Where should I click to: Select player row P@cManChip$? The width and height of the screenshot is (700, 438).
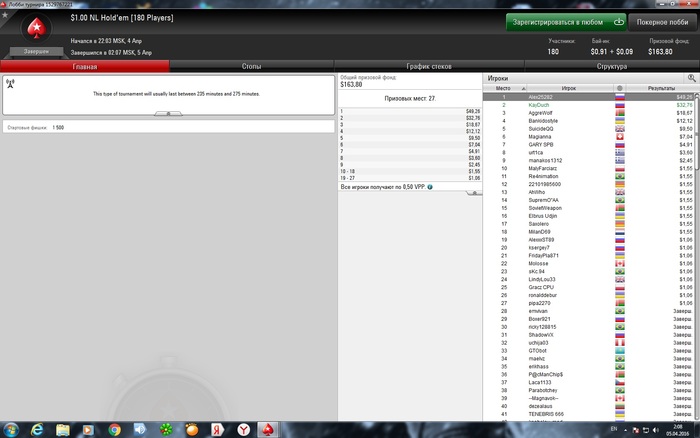[588, 375]
